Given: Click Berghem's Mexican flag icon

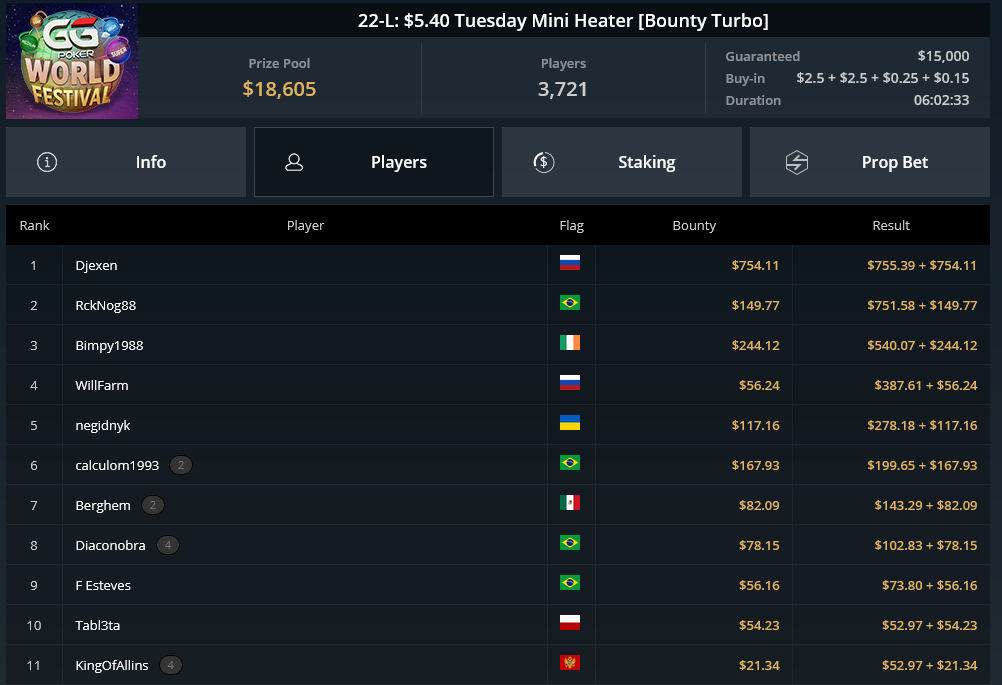Looking at the screenshot, I should (570, 503).
